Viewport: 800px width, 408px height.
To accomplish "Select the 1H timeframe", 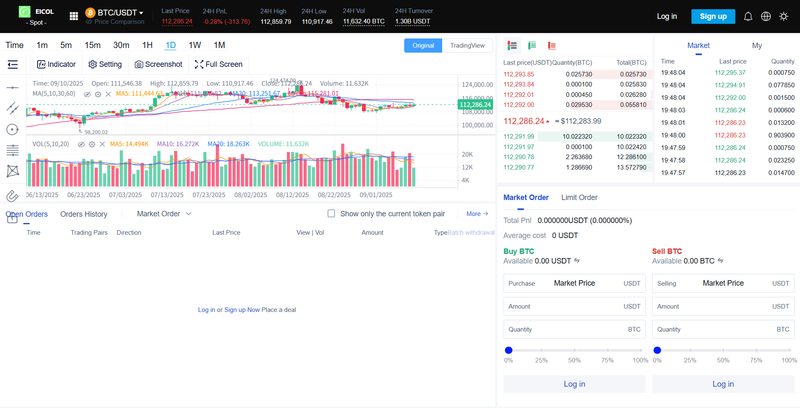I will tap(147, 45).
